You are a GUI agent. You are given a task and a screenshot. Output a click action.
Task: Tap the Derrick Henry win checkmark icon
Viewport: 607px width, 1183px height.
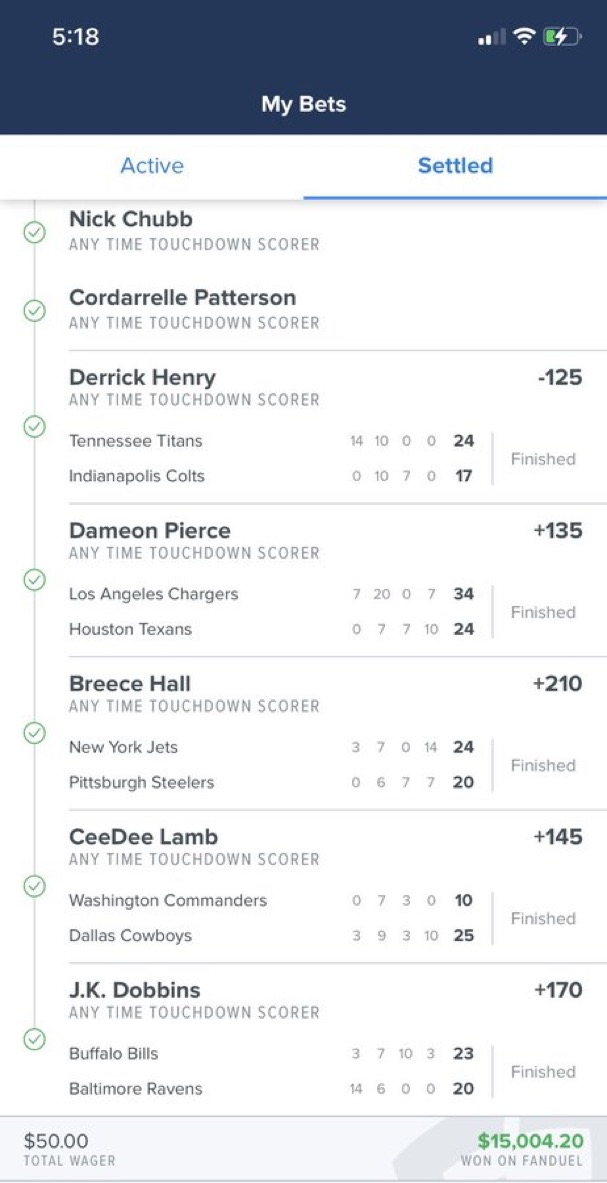(34, 427)
